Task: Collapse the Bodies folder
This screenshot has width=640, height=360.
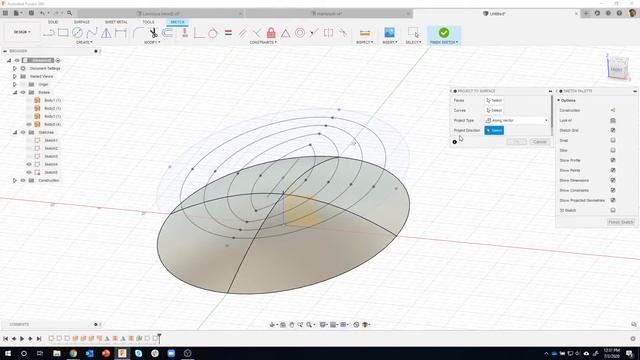Action: (15, 92)
